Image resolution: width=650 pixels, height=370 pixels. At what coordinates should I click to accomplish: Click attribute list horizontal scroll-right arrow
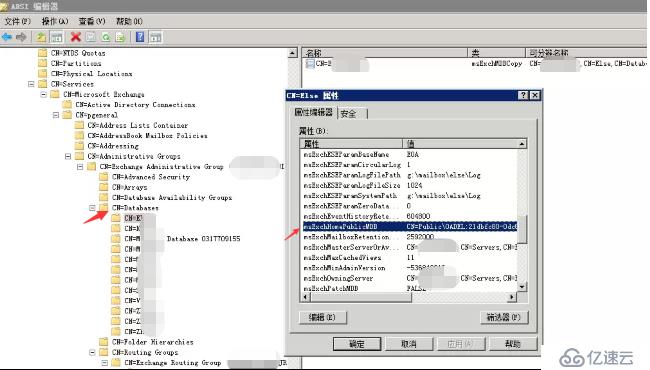(512, 297)
